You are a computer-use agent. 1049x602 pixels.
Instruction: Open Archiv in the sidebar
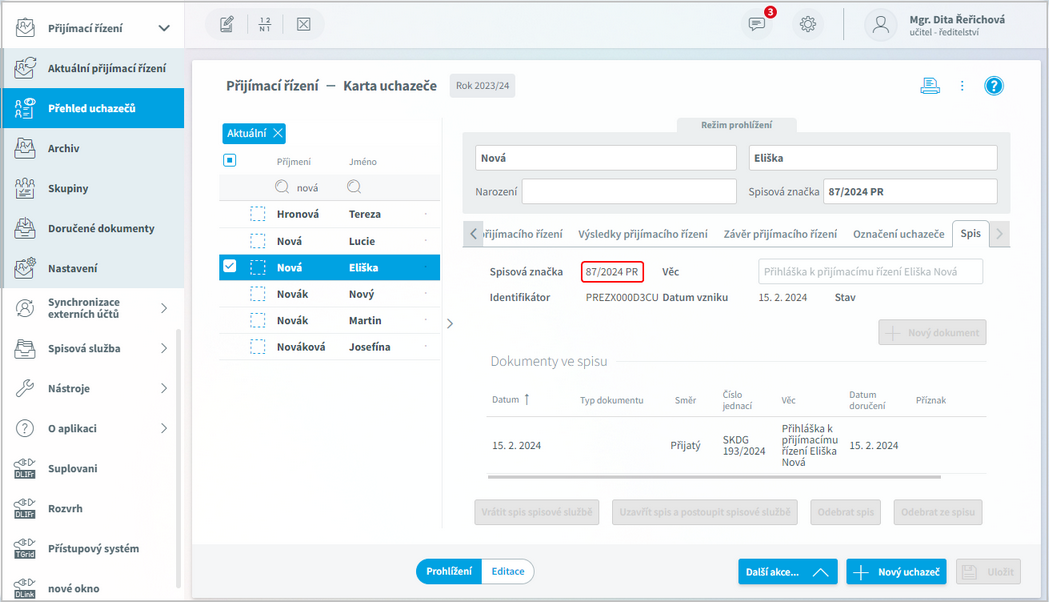[x=64, y=148]
